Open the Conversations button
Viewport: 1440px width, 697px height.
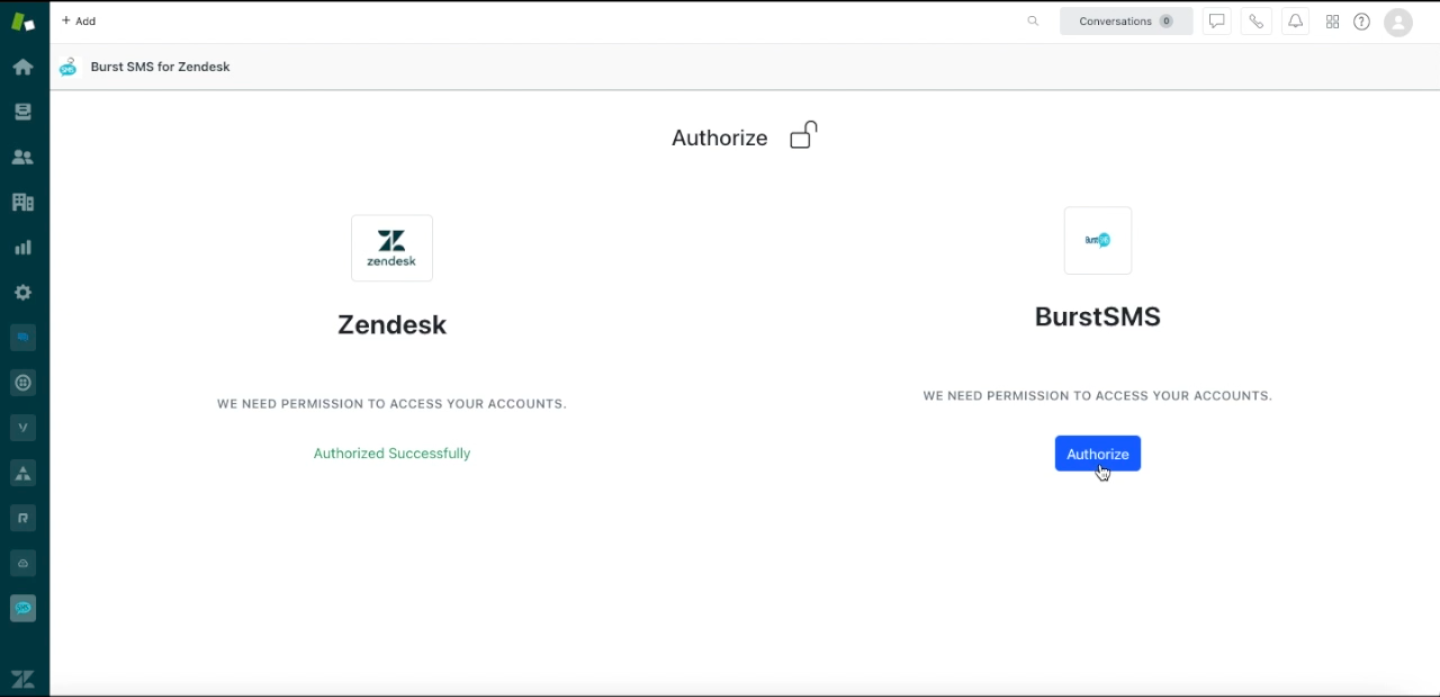1126,21
